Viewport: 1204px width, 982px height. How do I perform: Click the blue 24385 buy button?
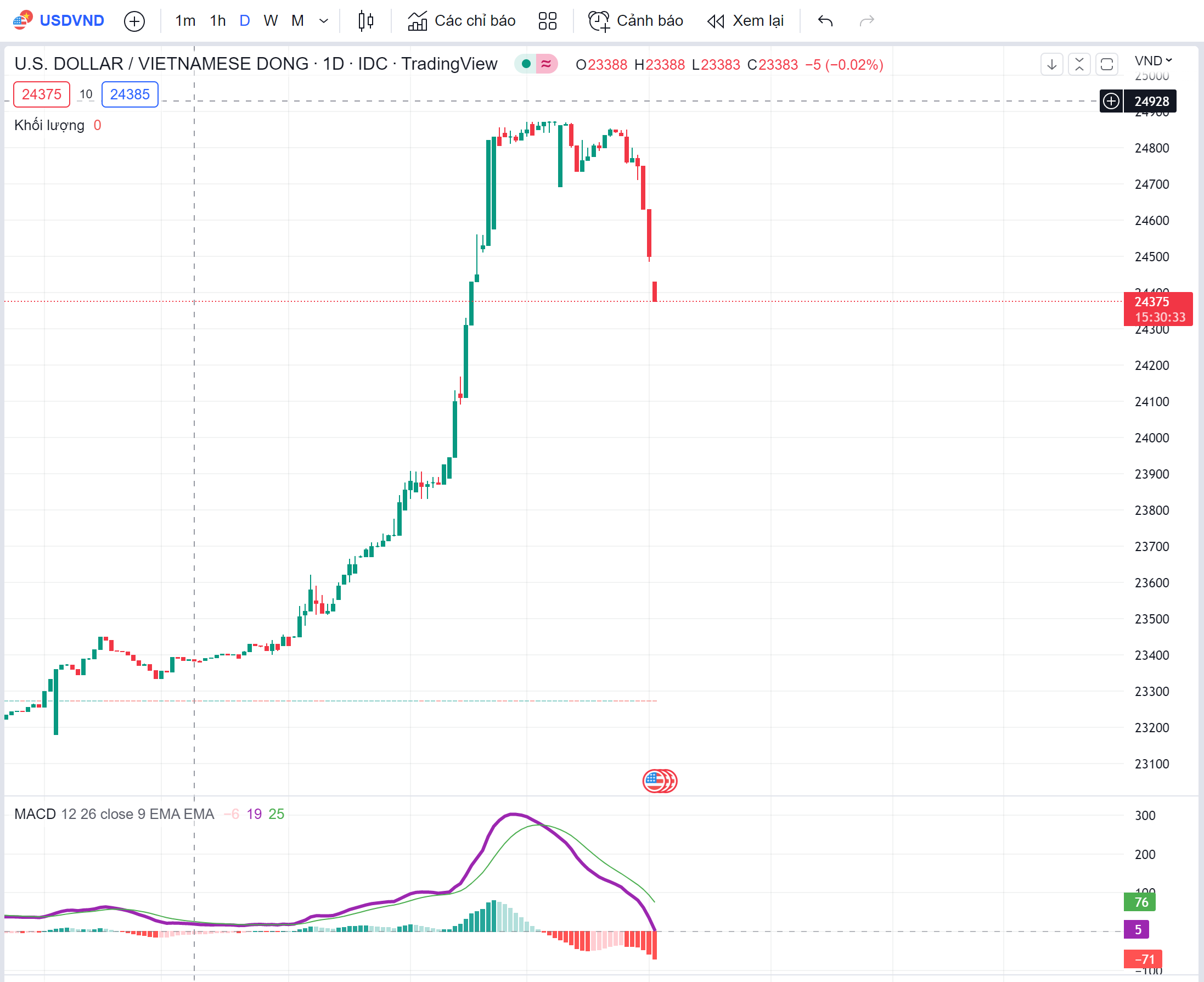pos(130,94)
